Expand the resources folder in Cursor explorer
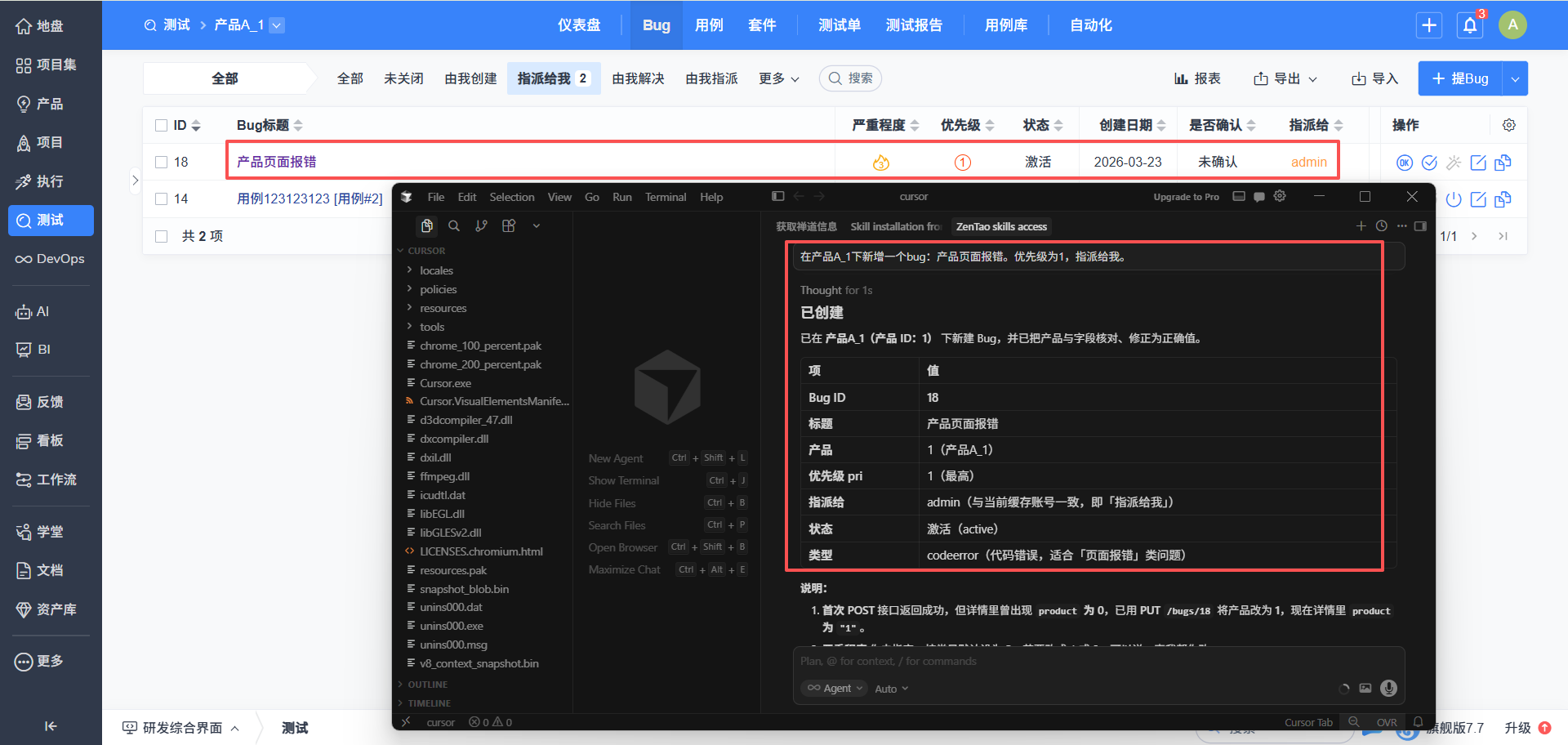Screen dimensions: 1568x745 pyautogui.click(x=443, y=308)
